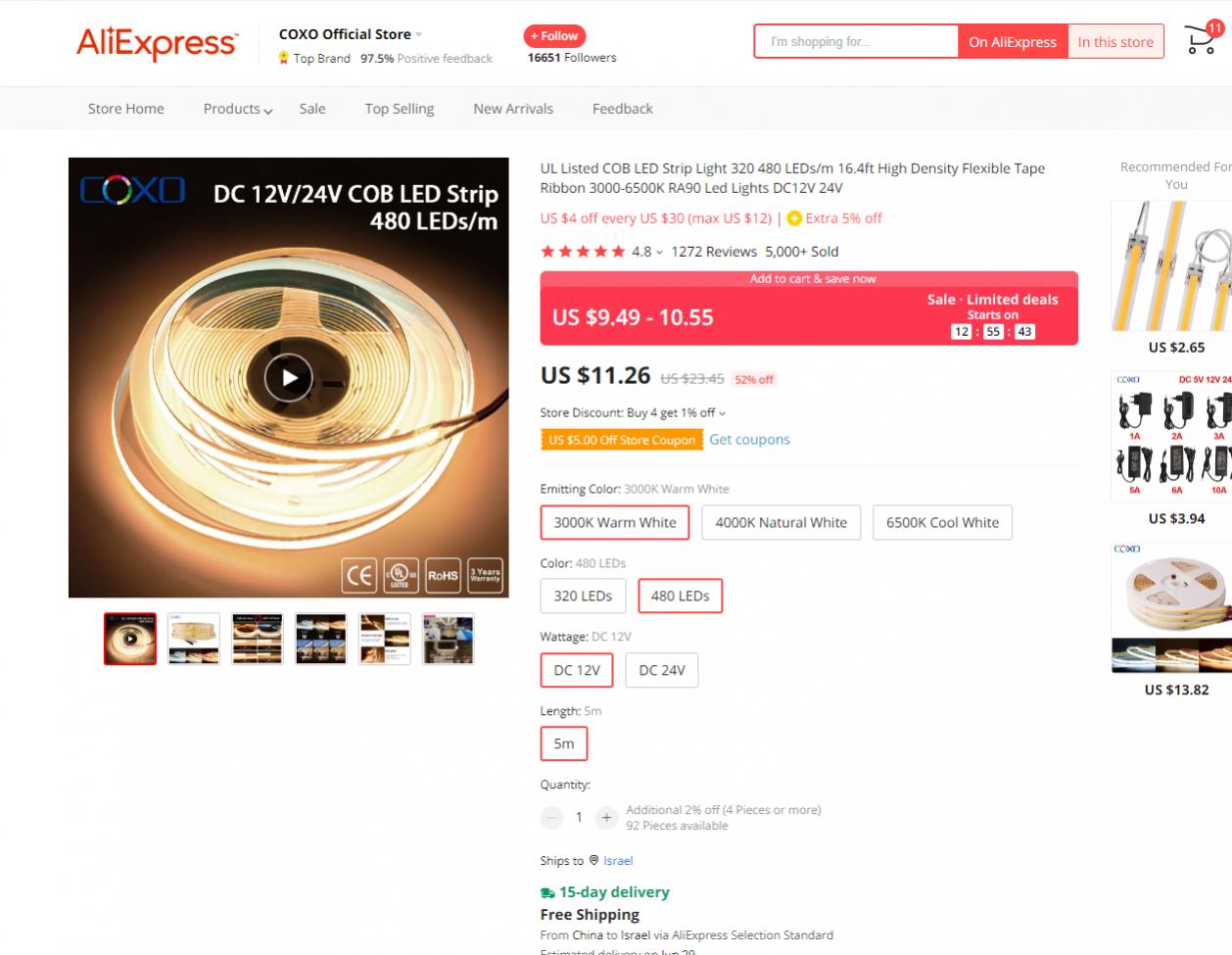
Task: Click the five-star rating icons
Action: (583, 252)
